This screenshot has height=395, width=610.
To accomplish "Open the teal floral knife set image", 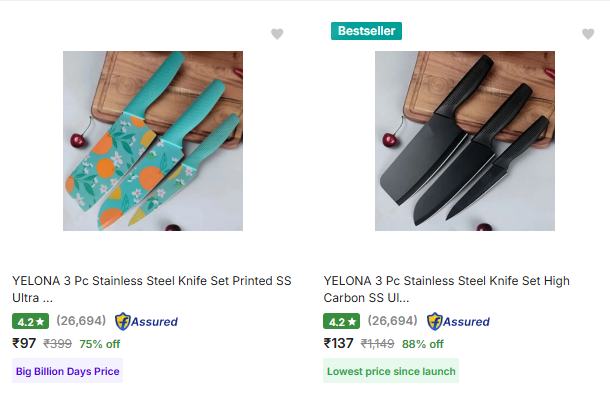I will click(153, 141).
